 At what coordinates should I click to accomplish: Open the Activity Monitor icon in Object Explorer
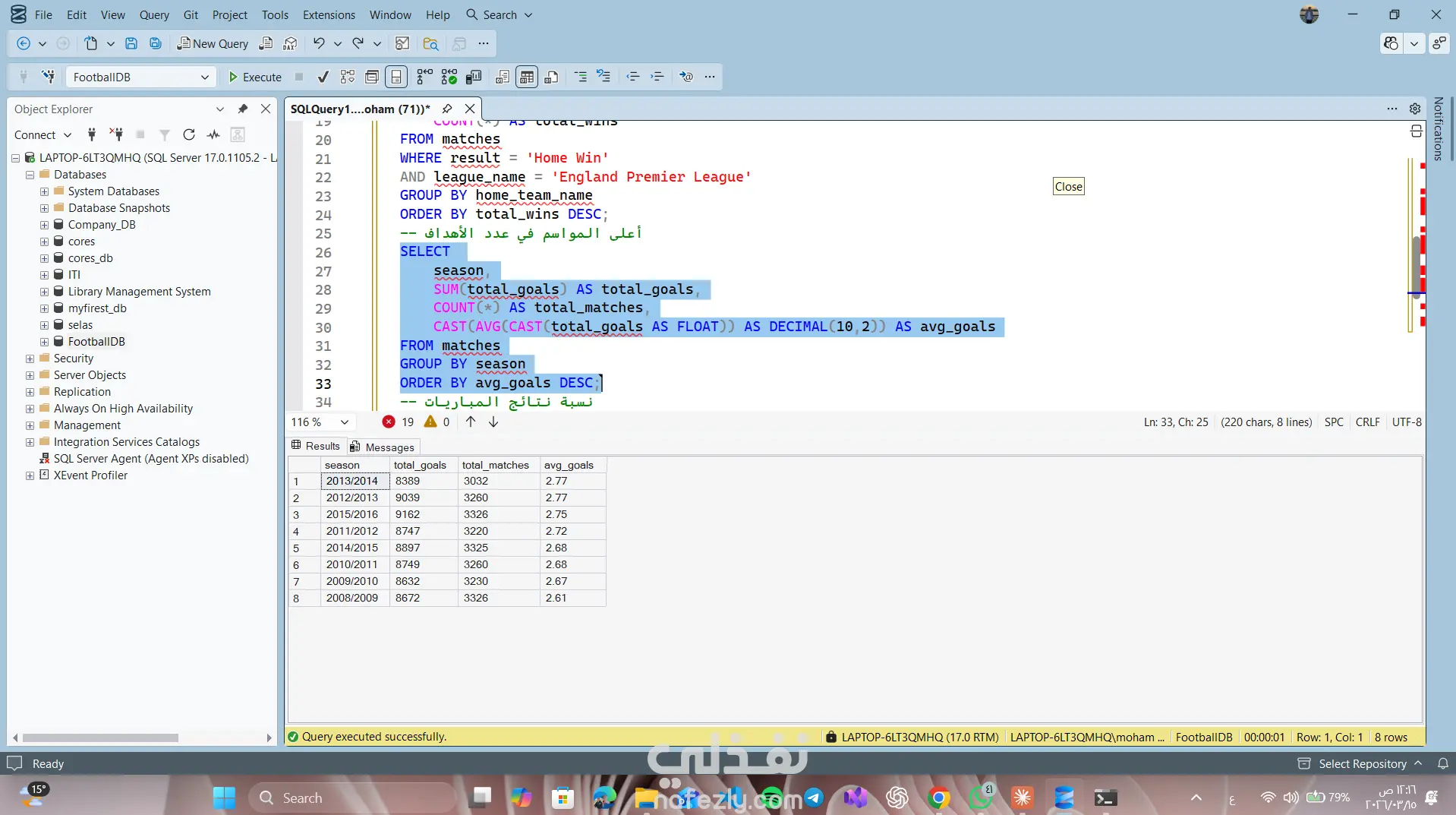[x=214, y=134]
